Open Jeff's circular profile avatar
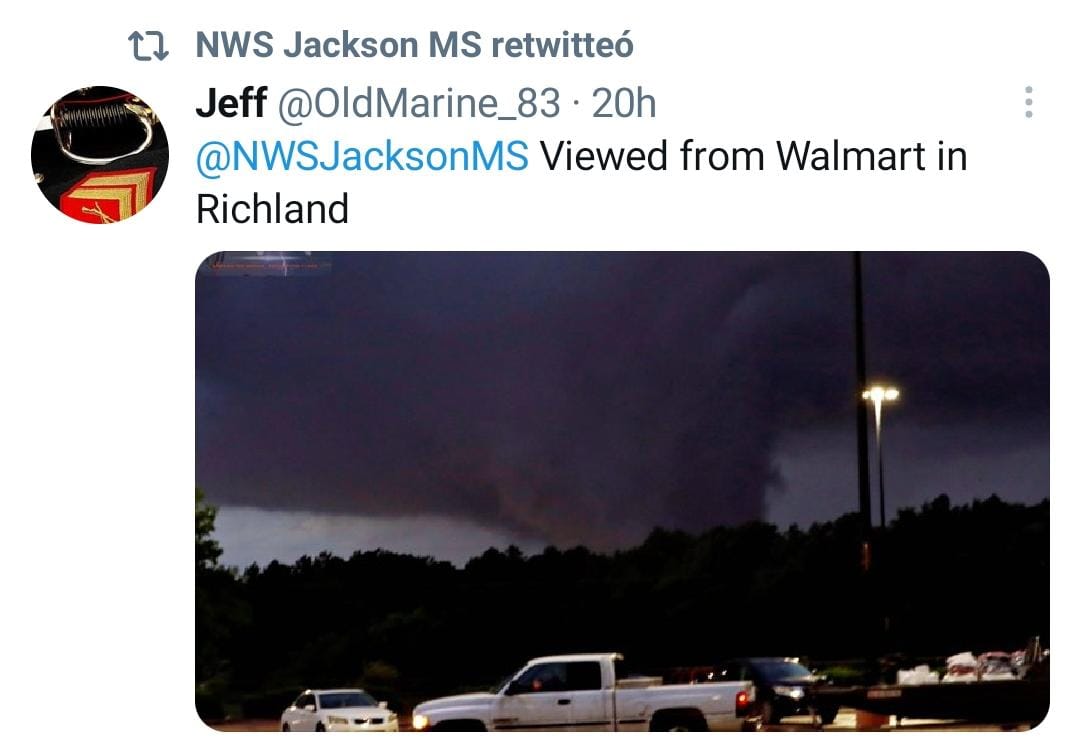 click(x=100, y=155)
